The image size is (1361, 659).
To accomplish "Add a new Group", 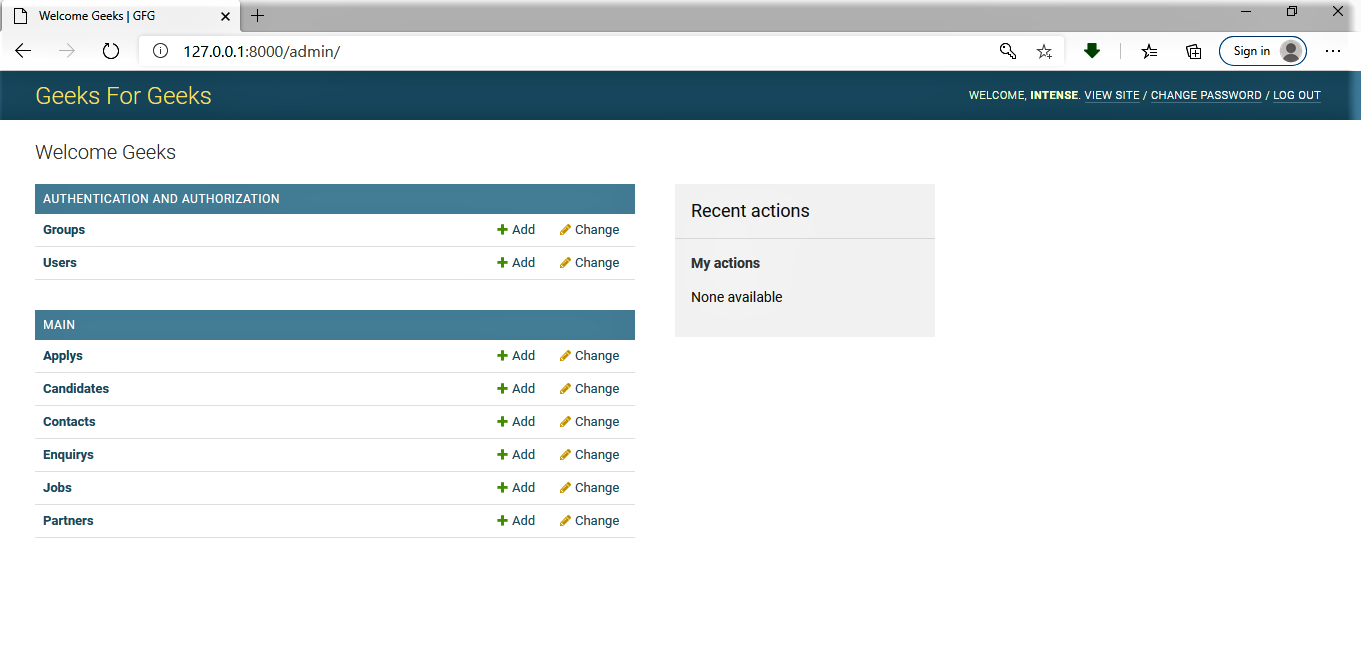I will click(516, 230).
